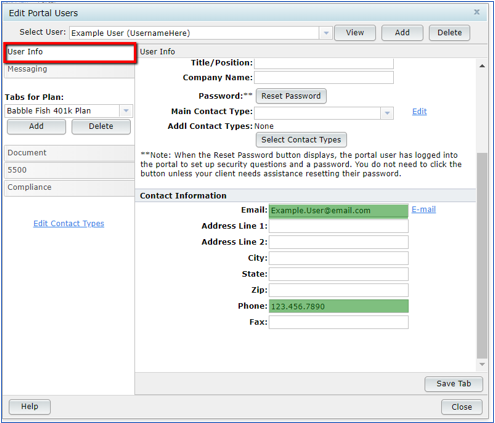Open the Document plan tab
The image size is (495, 423).
pyautogui.click(x=69, y=153)
